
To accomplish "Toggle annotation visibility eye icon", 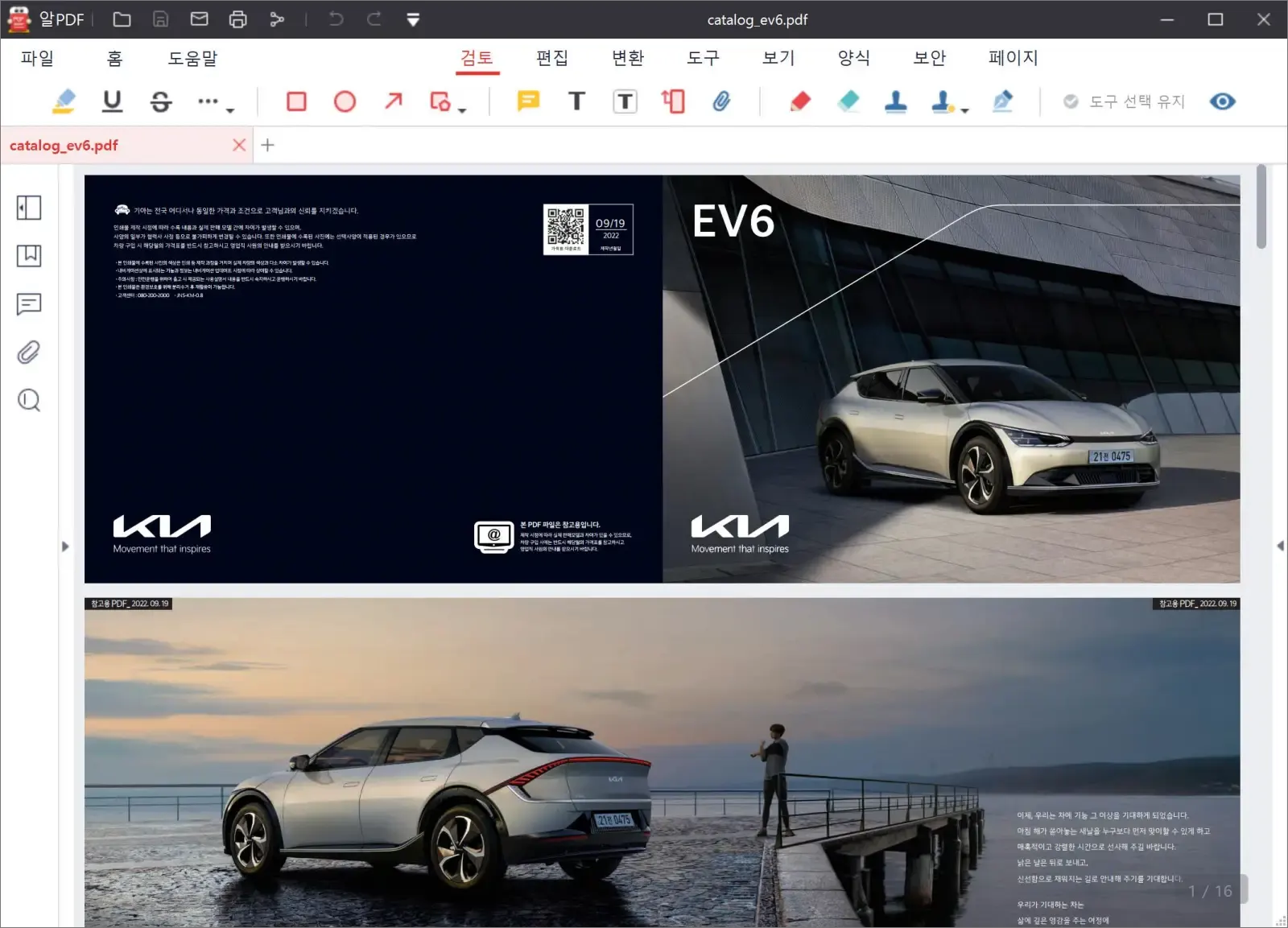I will tap(1222, 101).
